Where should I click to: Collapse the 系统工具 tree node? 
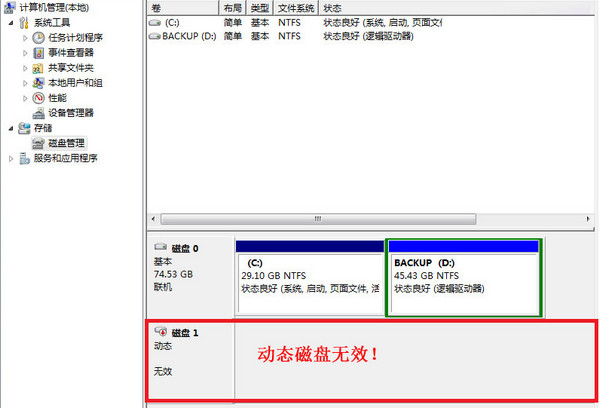tap(11, 23)
